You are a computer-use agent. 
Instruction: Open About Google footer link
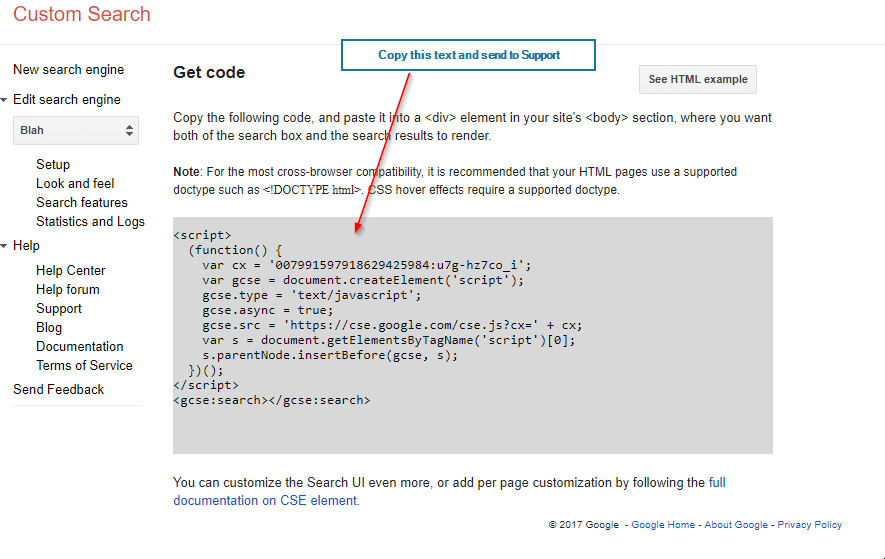click(x=736, y=525)
